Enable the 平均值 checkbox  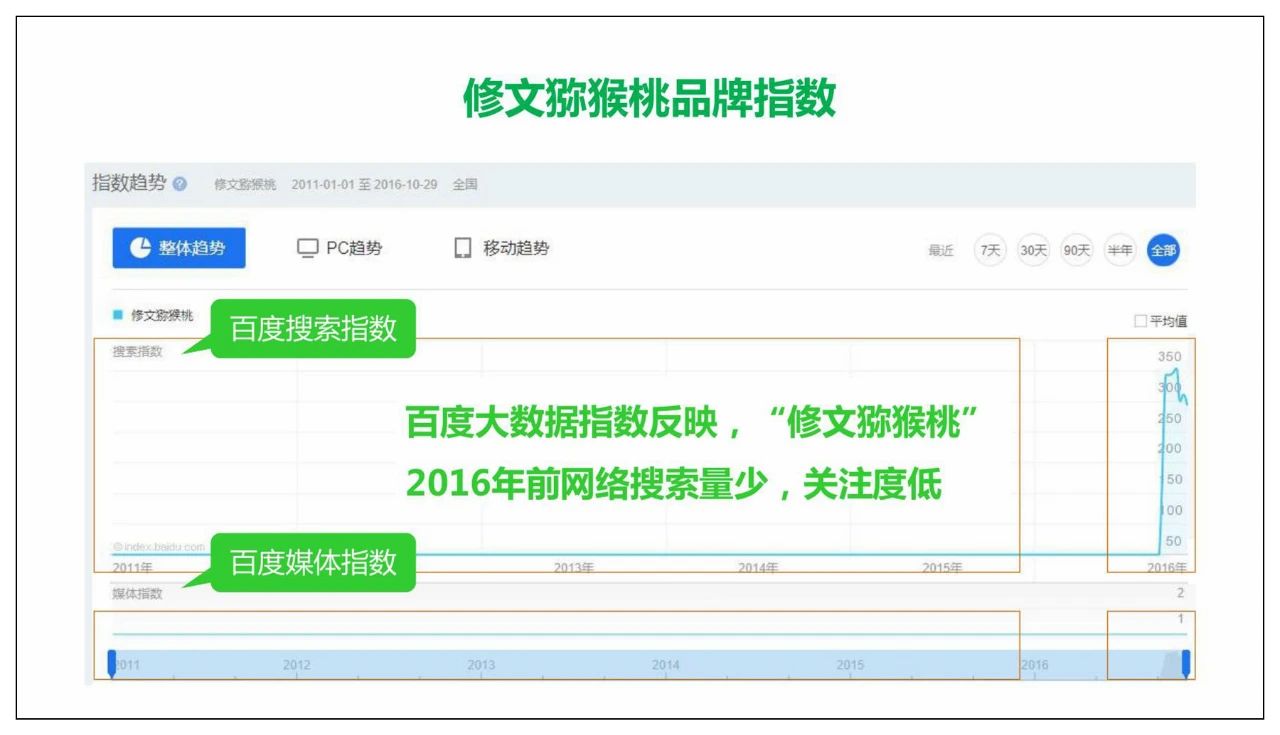[1140, 321]
